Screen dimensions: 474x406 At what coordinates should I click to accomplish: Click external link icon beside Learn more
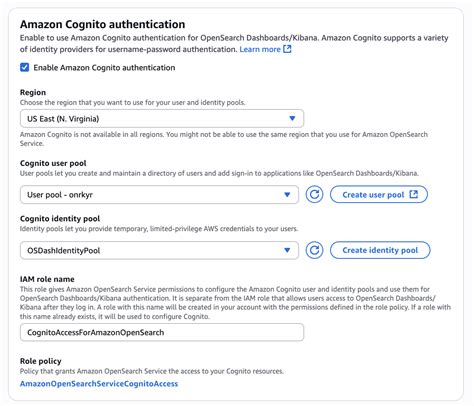point(287,49)
